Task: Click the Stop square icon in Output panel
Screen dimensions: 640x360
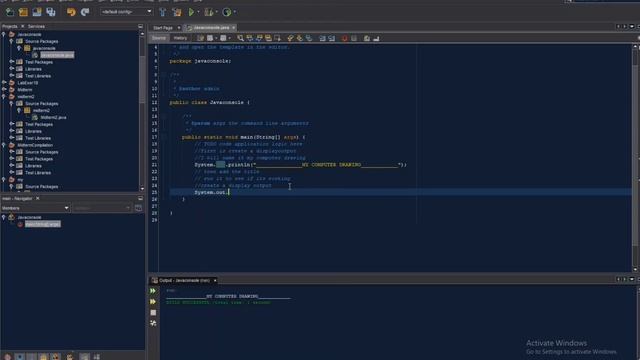Action: (153, 313)
